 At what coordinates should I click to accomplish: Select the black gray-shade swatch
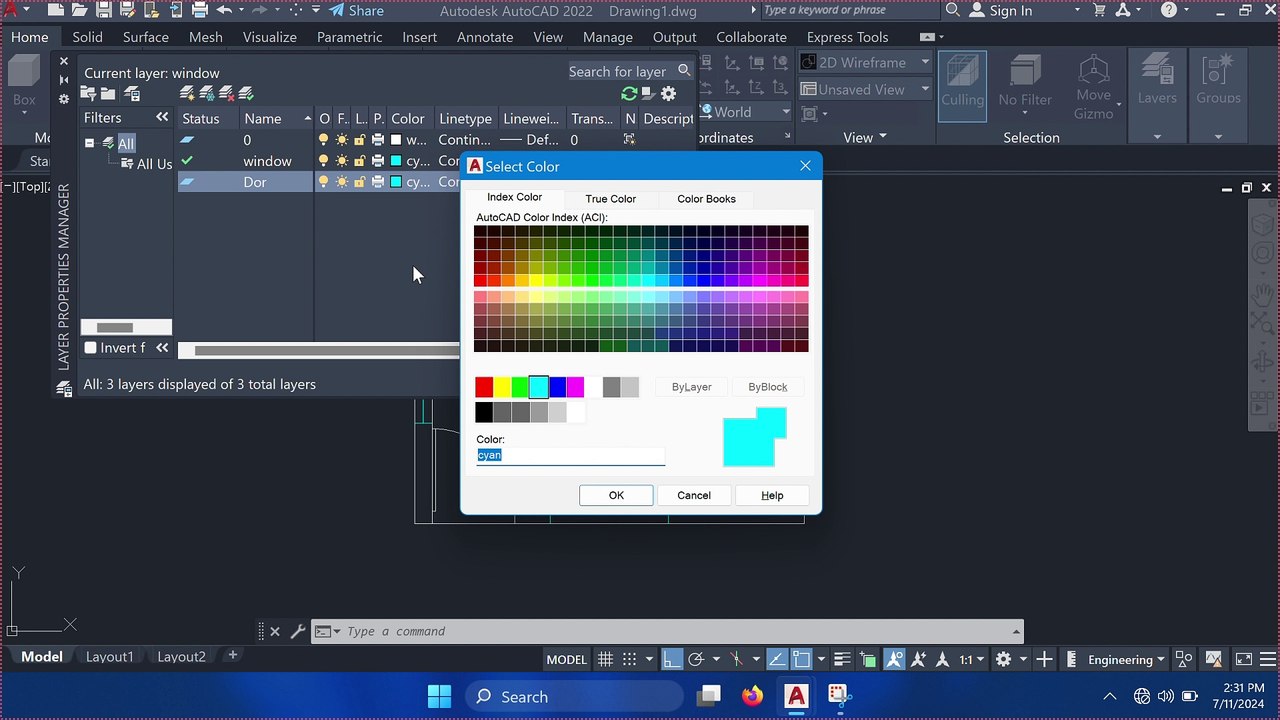pyautogui.click(x=484, y=412)
